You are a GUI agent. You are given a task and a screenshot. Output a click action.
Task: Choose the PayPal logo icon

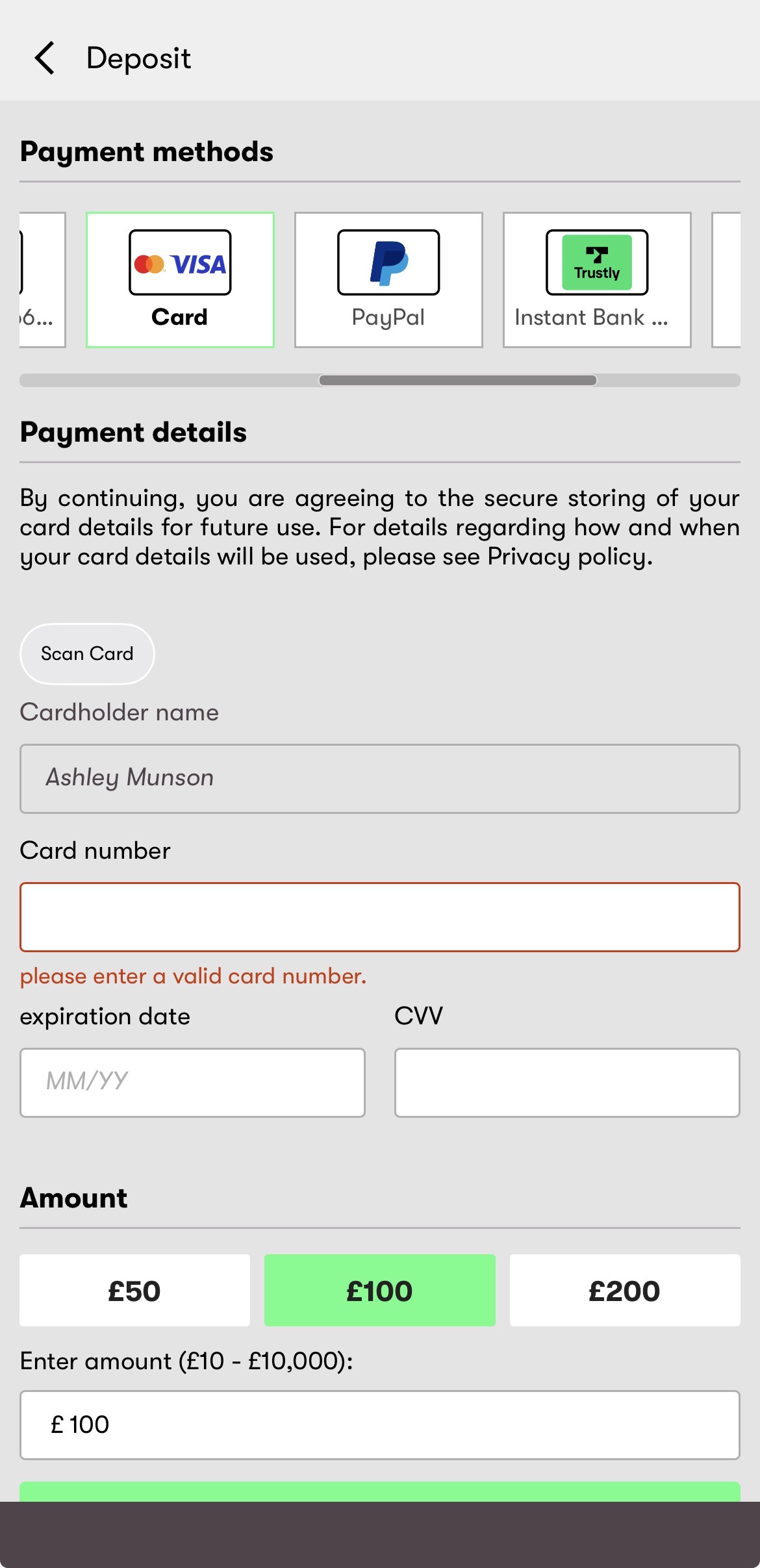(x=388, y=262)
